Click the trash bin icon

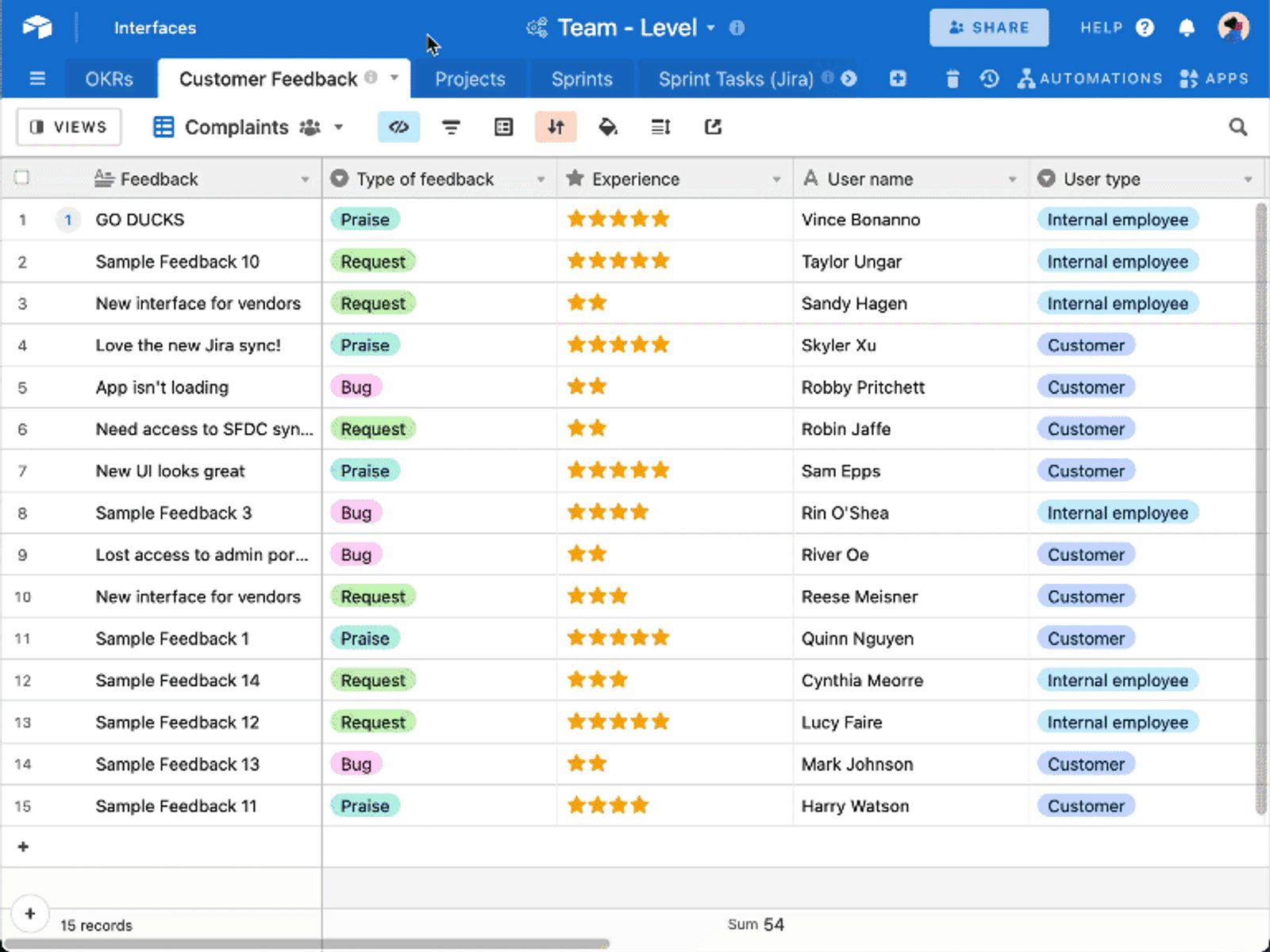[952, 79]
